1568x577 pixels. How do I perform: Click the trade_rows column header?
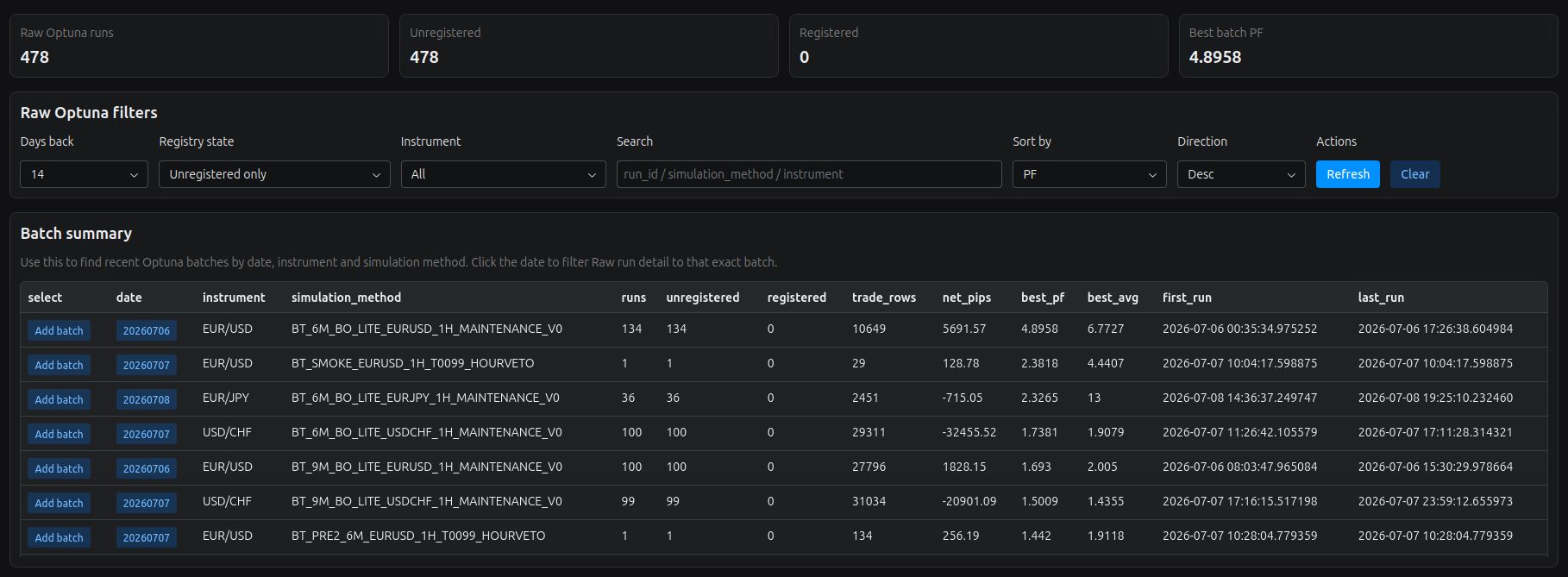[x=884, y=298]
